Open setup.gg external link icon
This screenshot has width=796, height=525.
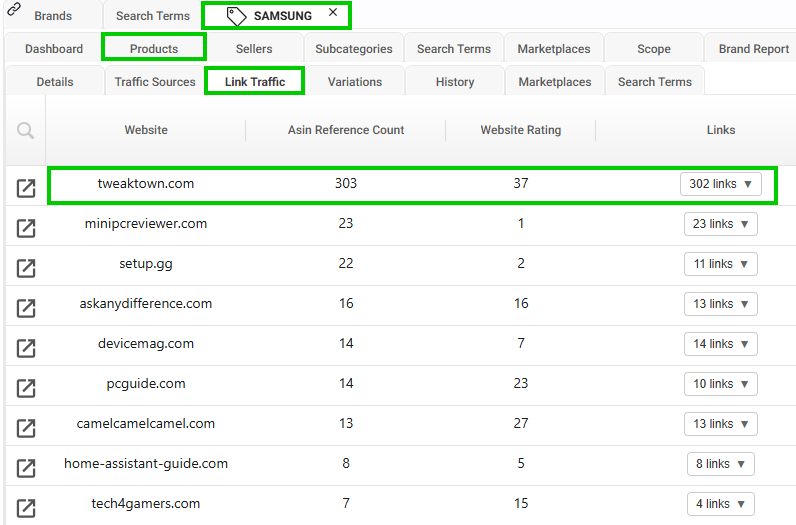pos(26,268)
